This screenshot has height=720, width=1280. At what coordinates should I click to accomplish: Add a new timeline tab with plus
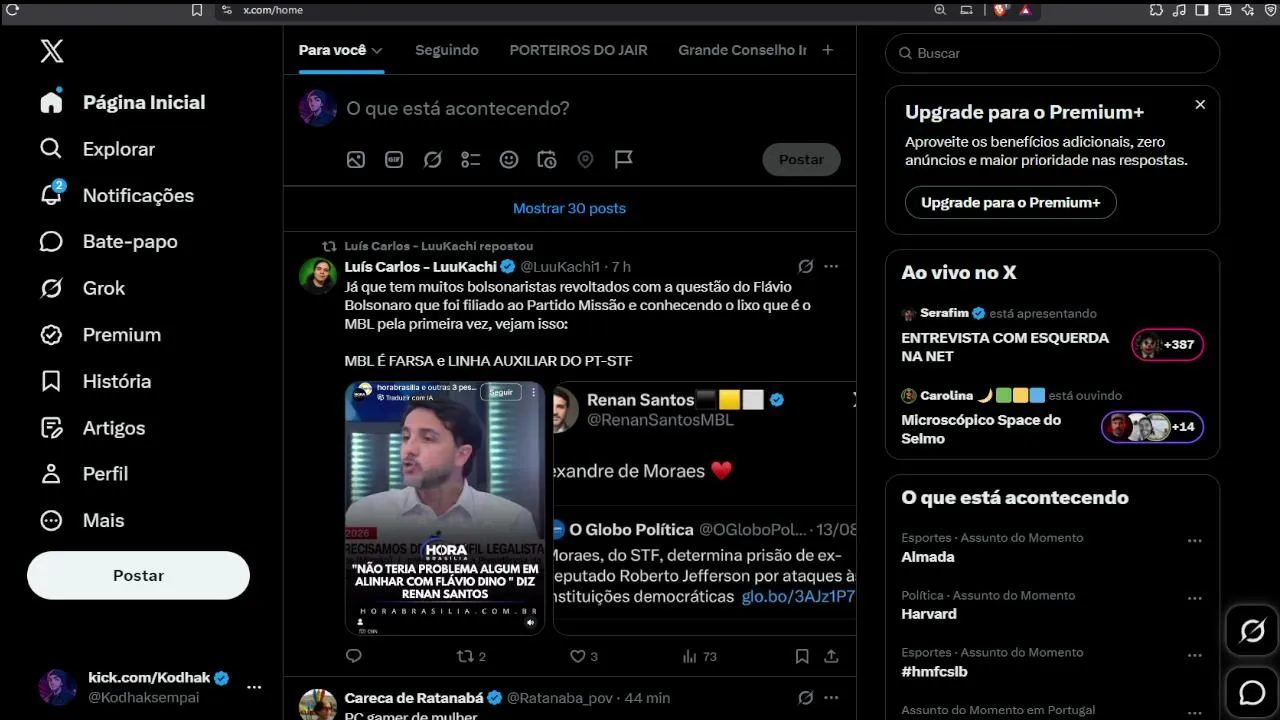coord(827,50)
